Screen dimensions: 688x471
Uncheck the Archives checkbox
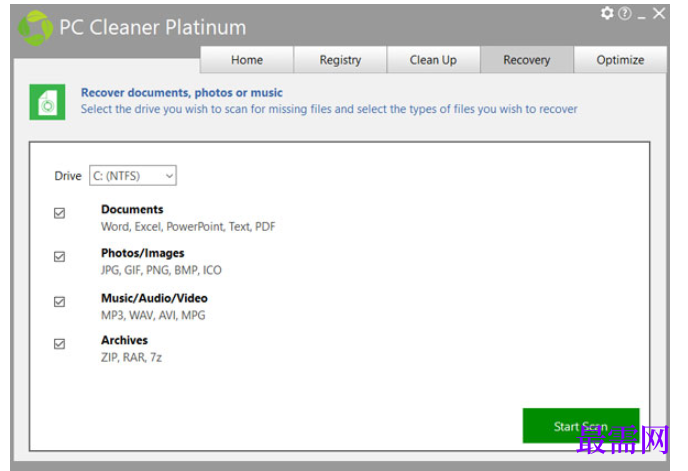pos(59,344)
